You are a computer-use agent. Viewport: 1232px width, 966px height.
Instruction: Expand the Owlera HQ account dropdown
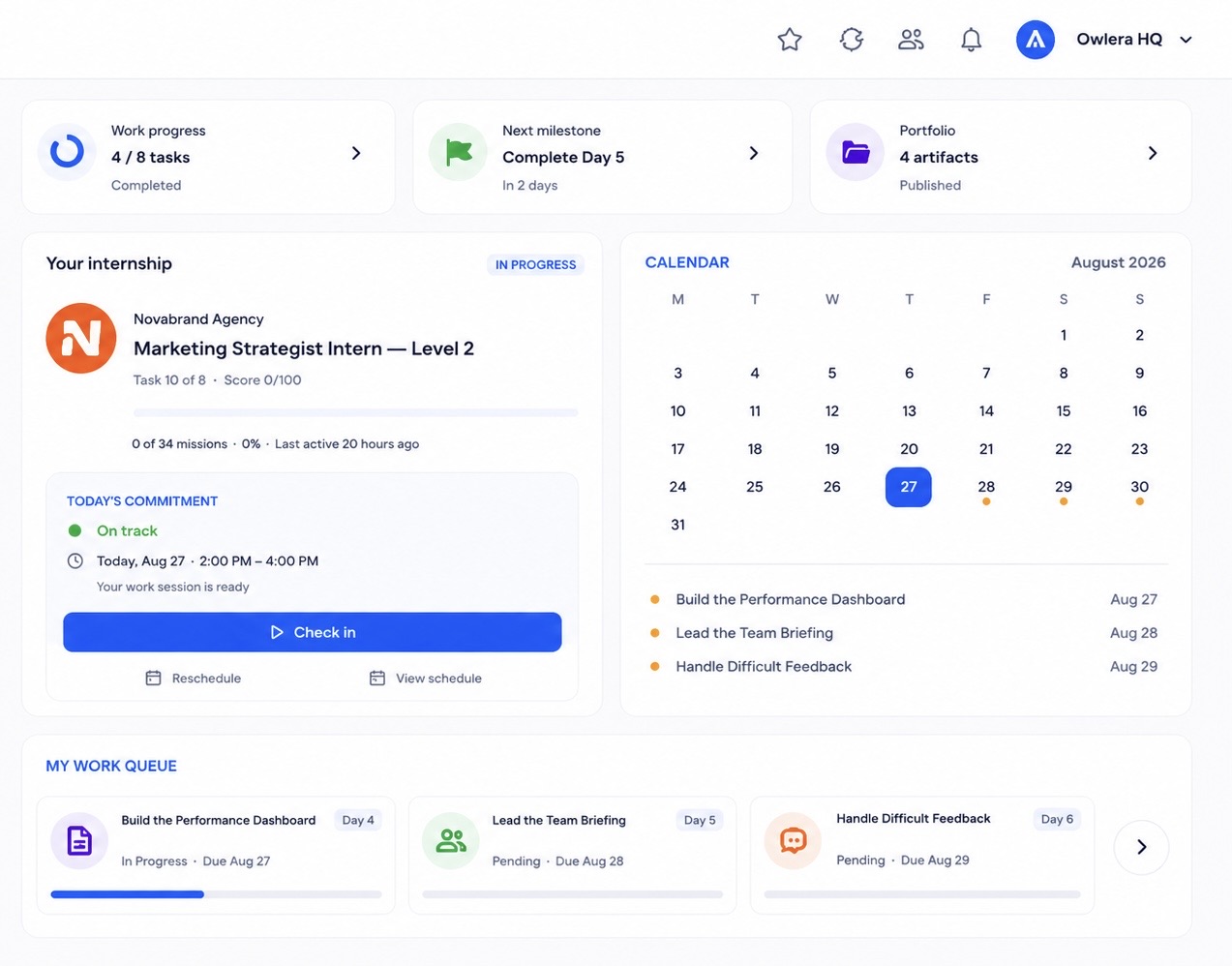click(x=1186, y=40)
